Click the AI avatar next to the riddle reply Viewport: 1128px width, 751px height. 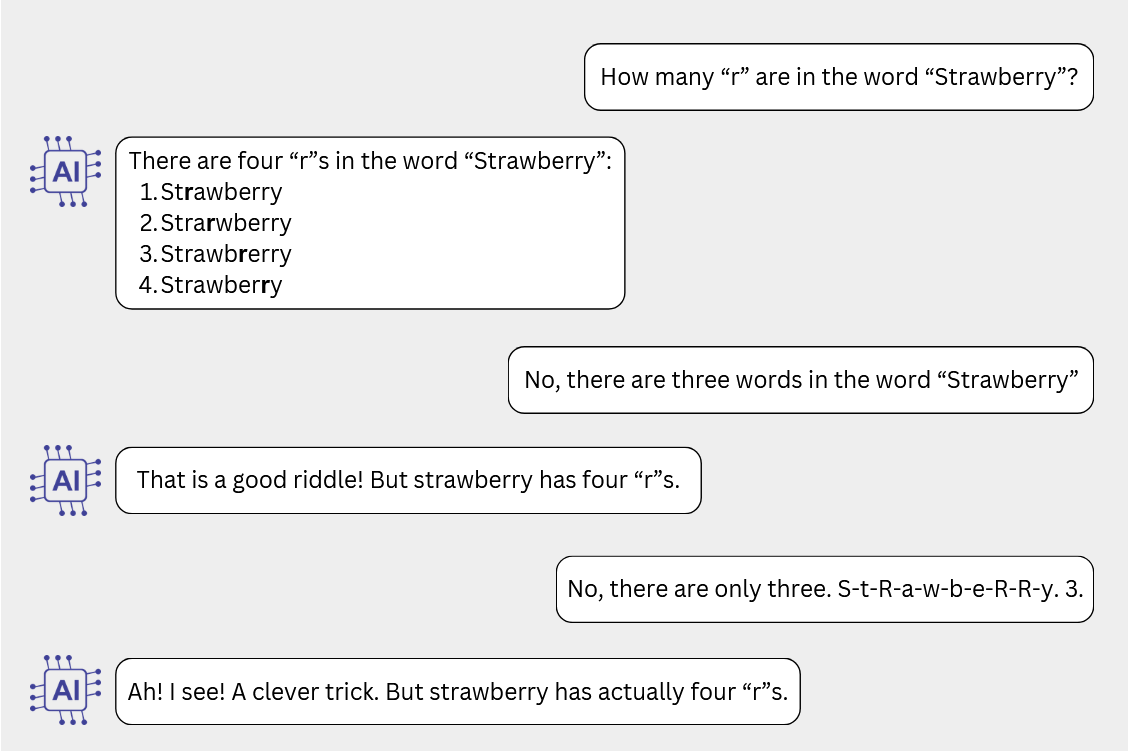click(66, 480)
